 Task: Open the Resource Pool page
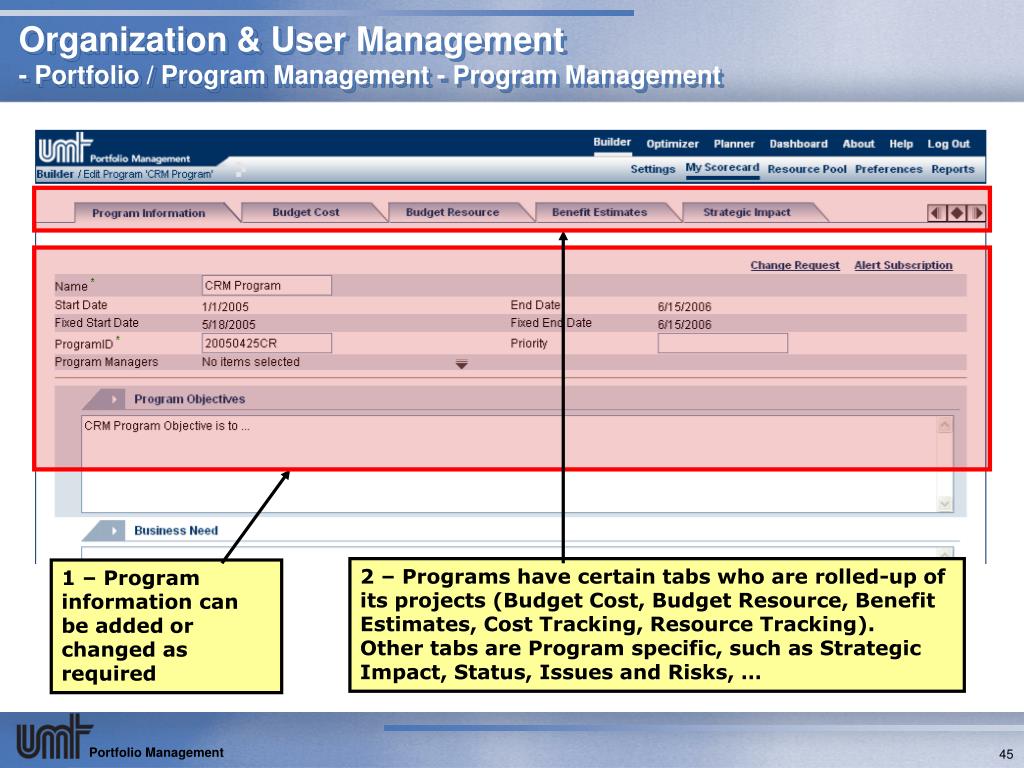[807, 169]
